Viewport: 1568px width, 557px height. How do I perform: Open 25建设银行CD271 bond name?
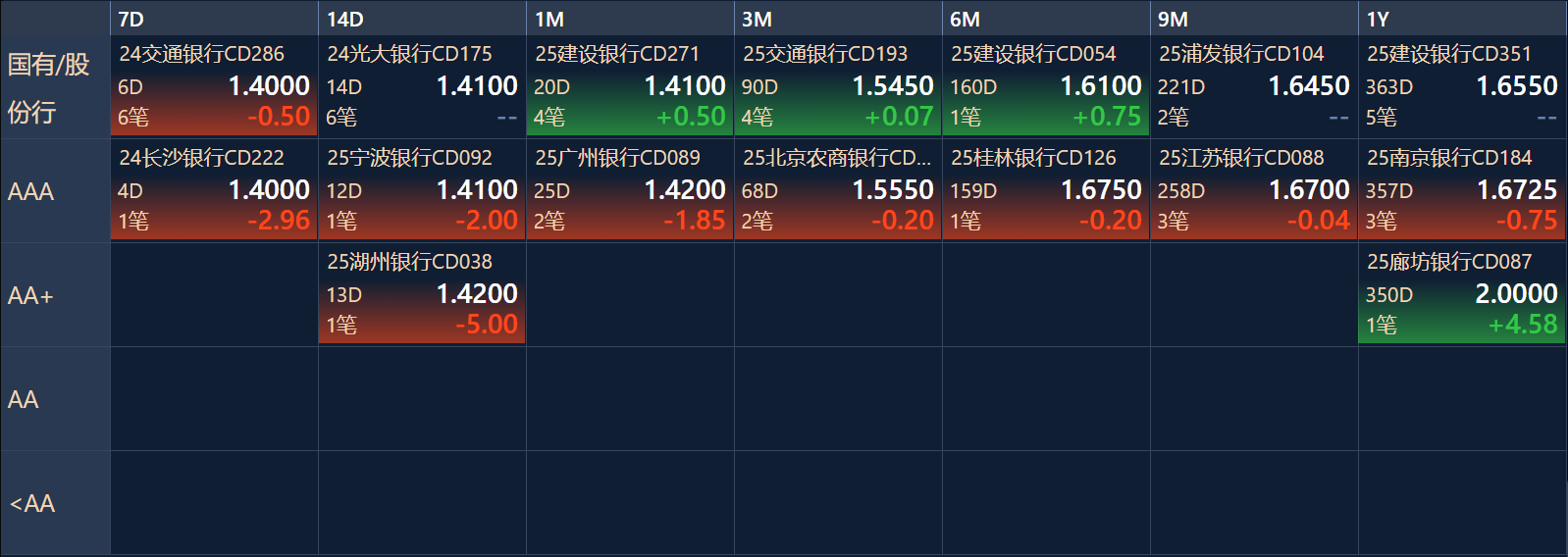(x=617, y=54)
